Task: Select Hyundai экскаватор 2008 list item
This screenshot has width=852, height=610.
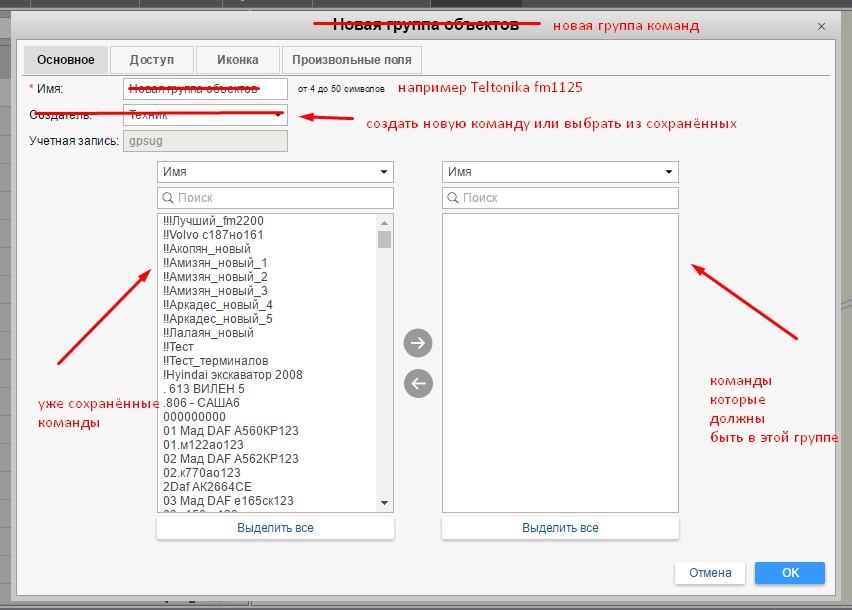Action: [232, 375]
